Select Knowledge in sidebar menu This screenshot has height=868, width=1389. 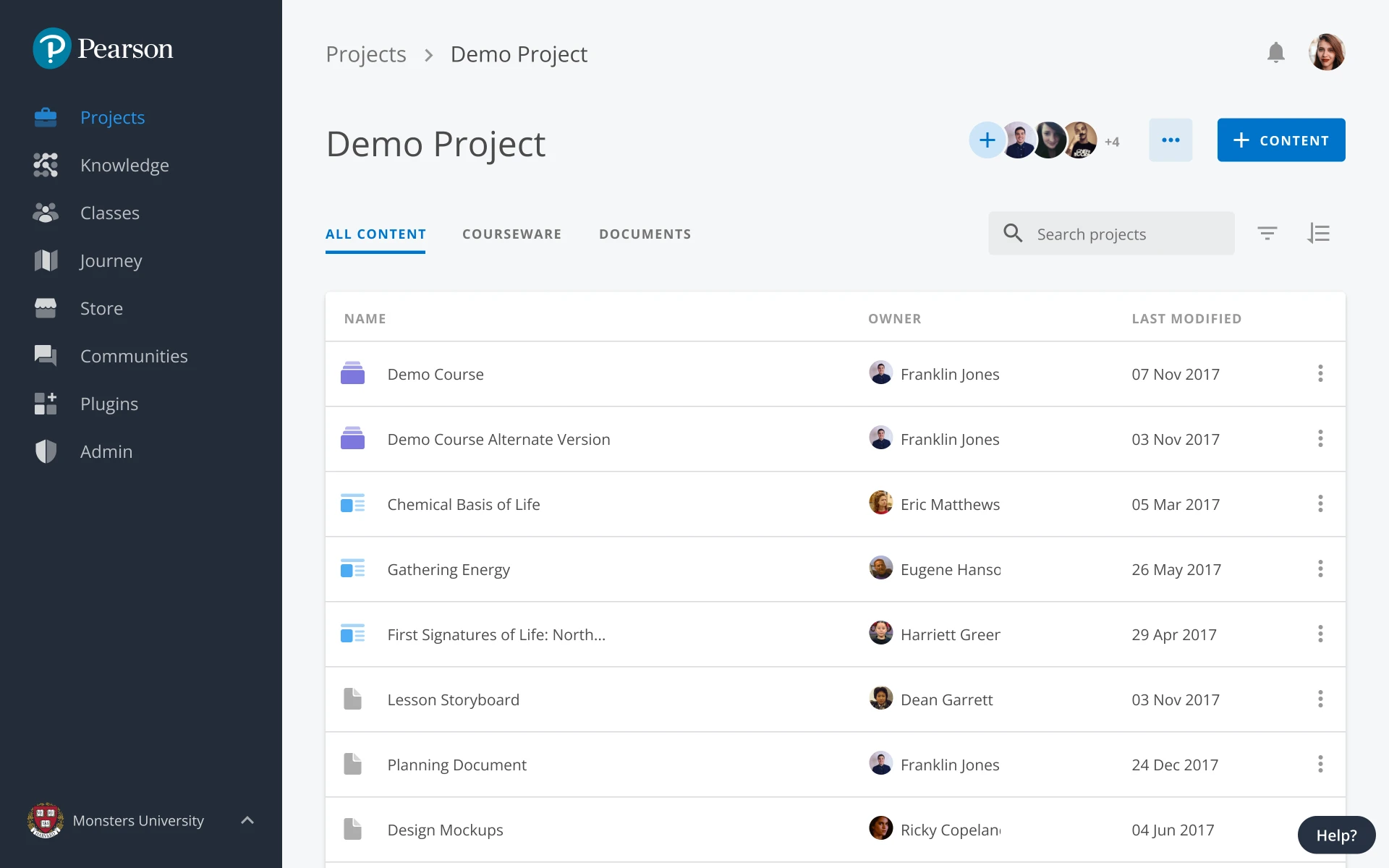pyautogui.click(x=124, y=166)
